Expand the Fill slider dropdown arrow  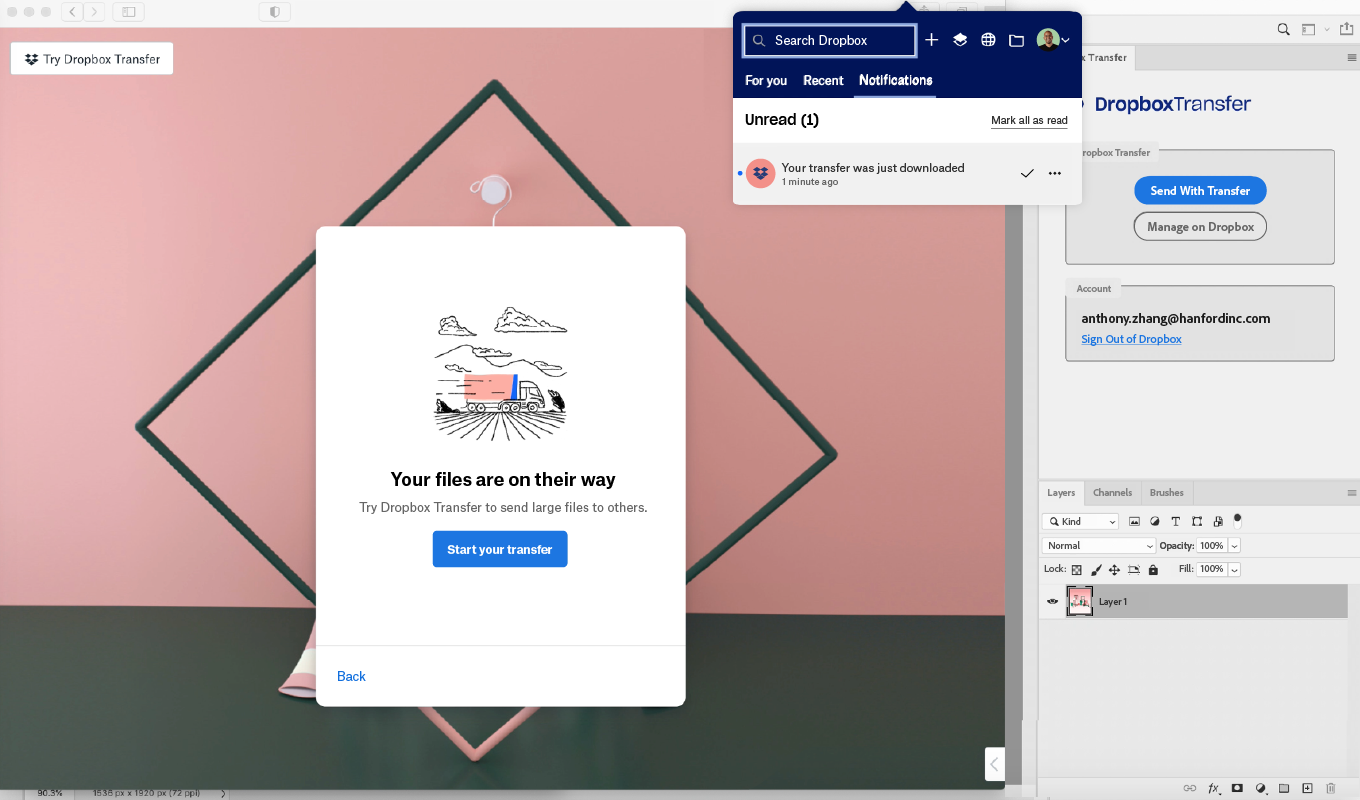click(x=1234, y=569)
